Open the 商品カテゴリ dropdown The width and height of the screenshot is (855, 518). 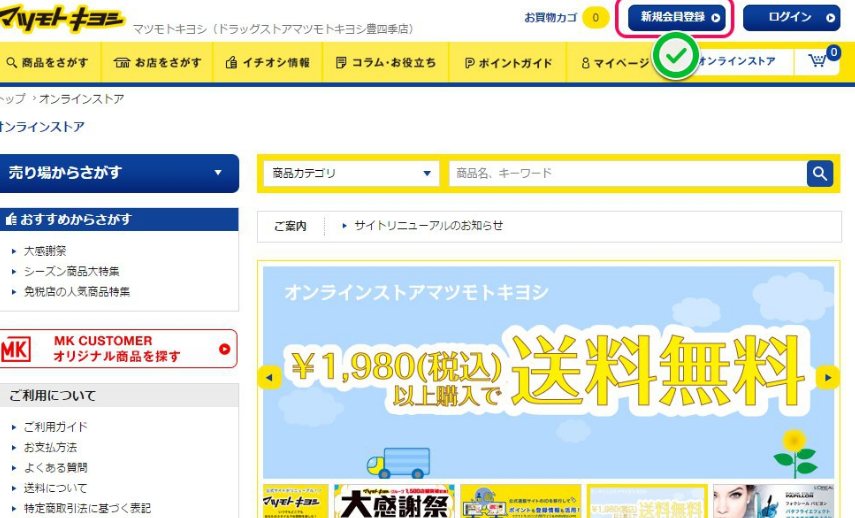click(x=351, y=173)
